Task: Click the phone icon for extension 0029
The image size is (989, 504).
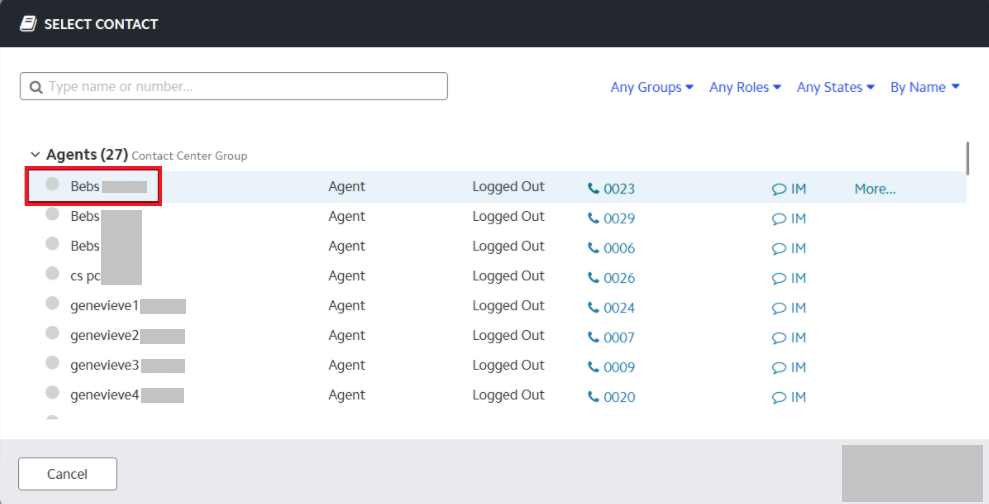Action: point(593,218)
